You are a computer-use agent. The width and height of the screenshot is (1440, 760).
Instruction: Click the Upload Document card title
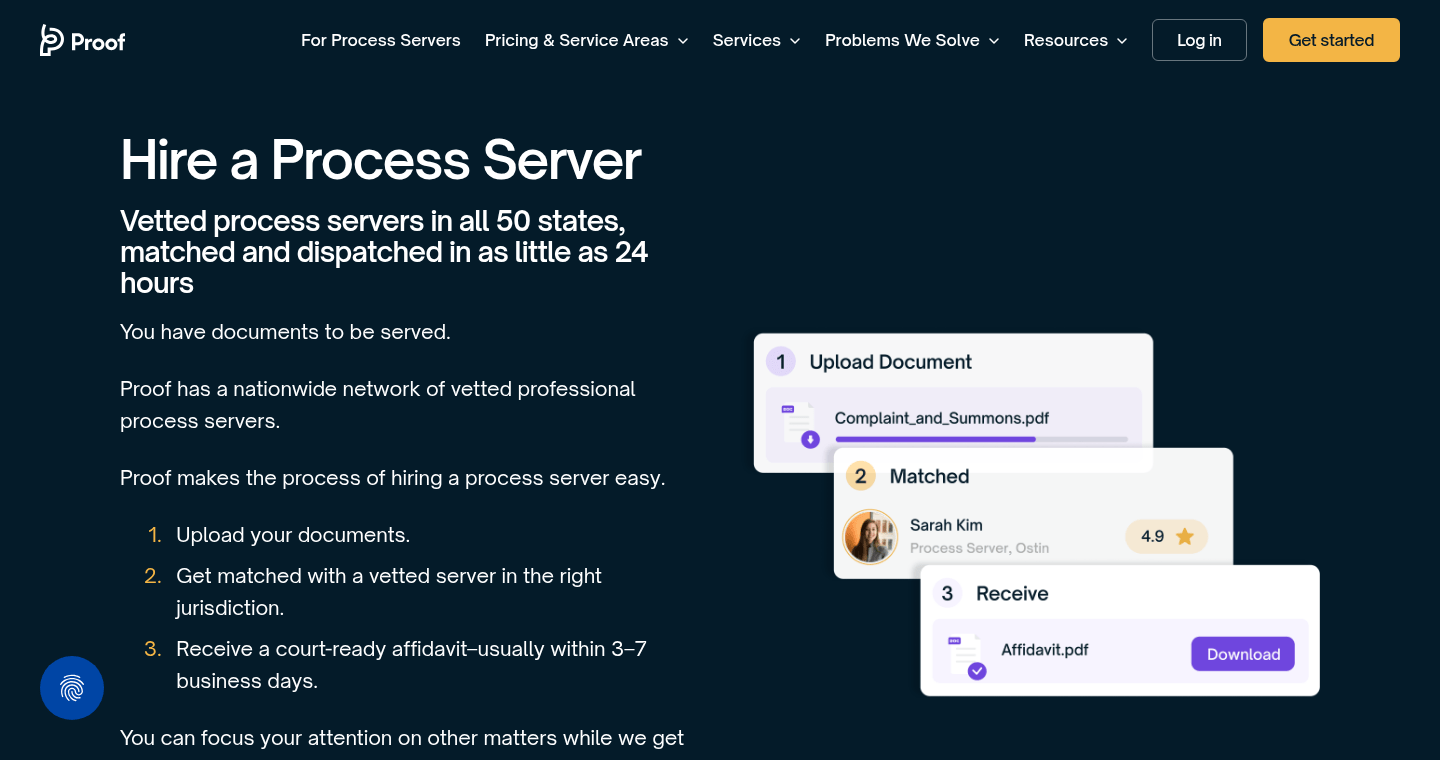click(891, 362)
